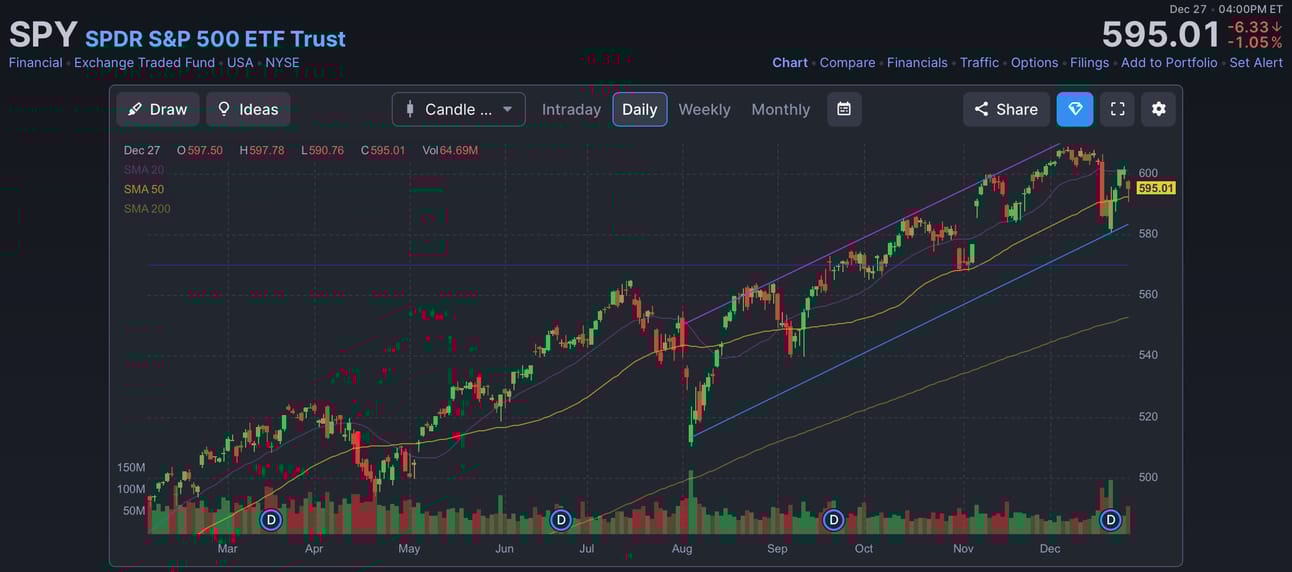Open chart settings gear
The width and height of the screenshot is (1292, 572).
tap(1158, 109)
